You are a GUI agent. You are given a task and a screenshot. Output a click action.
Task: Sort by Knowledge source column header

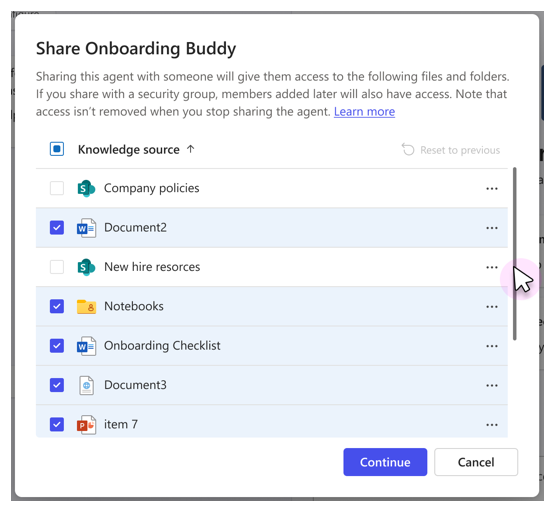click(129, 150)
